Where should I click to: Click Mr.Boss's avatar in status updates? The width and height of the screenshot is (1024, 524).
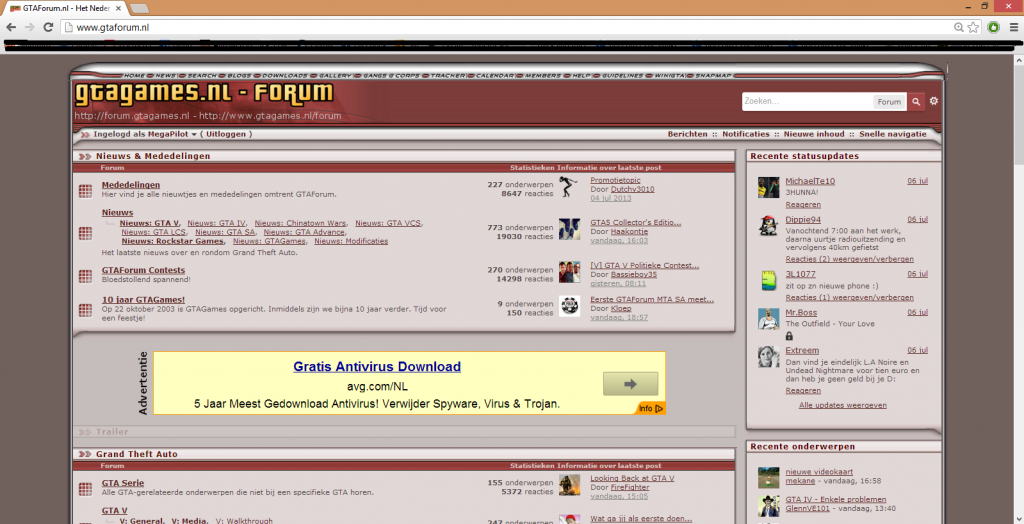(769, 319)
